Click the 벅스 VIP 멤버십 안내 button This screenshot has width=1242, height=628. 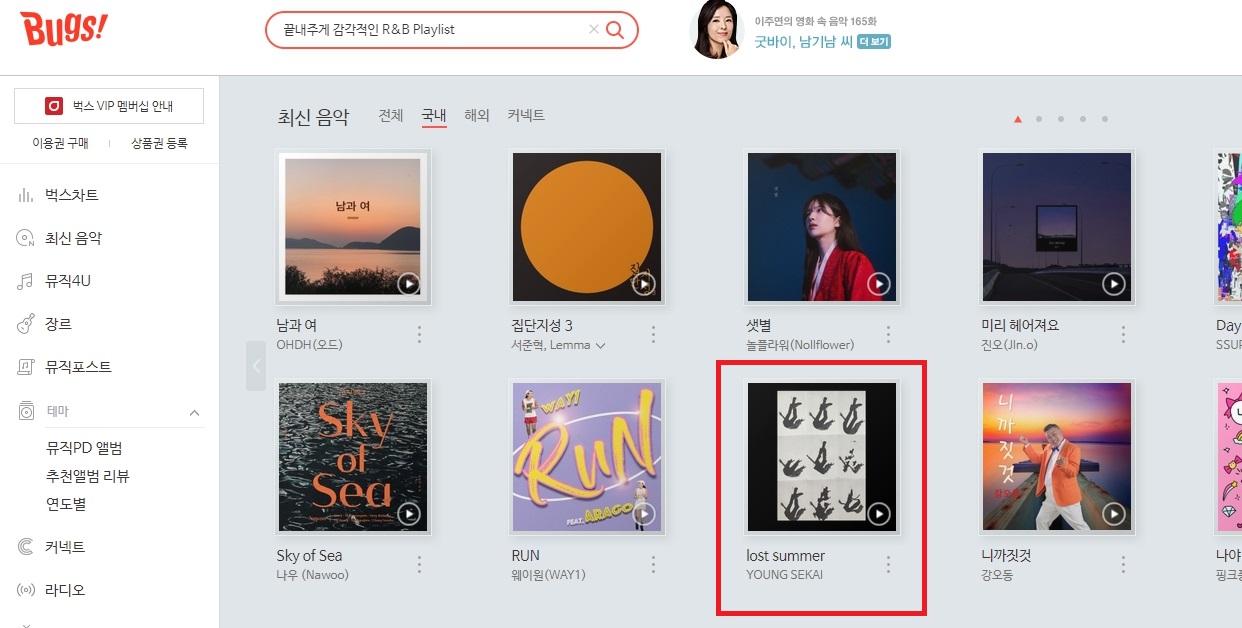coord(109,106)
